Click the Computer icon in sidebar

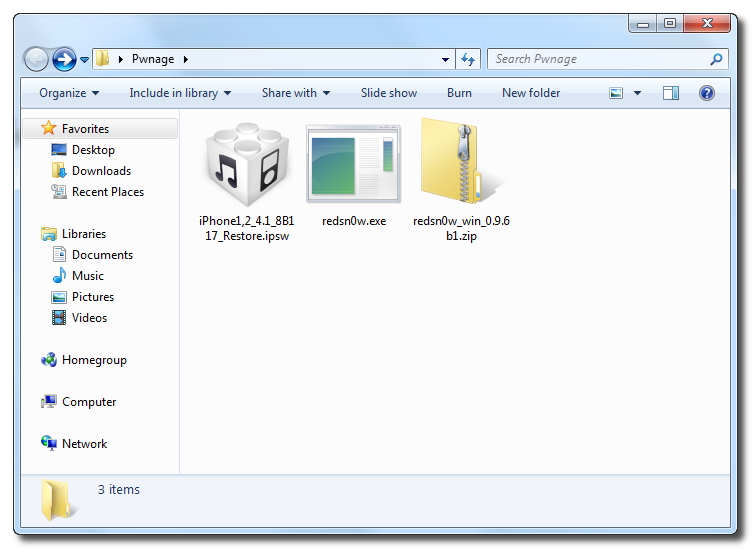tap(49, 401)
